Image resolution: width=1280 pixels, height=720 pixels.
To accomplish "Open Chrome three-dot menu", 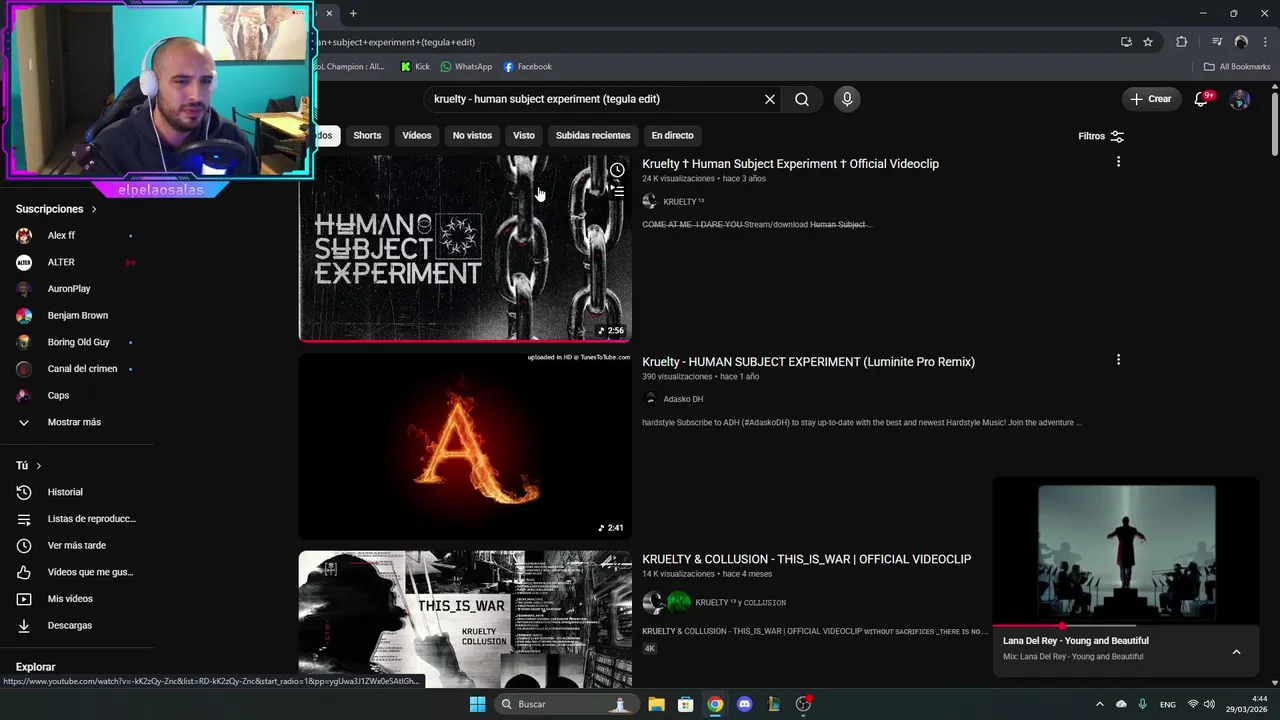I will [x=1265, y=42].
